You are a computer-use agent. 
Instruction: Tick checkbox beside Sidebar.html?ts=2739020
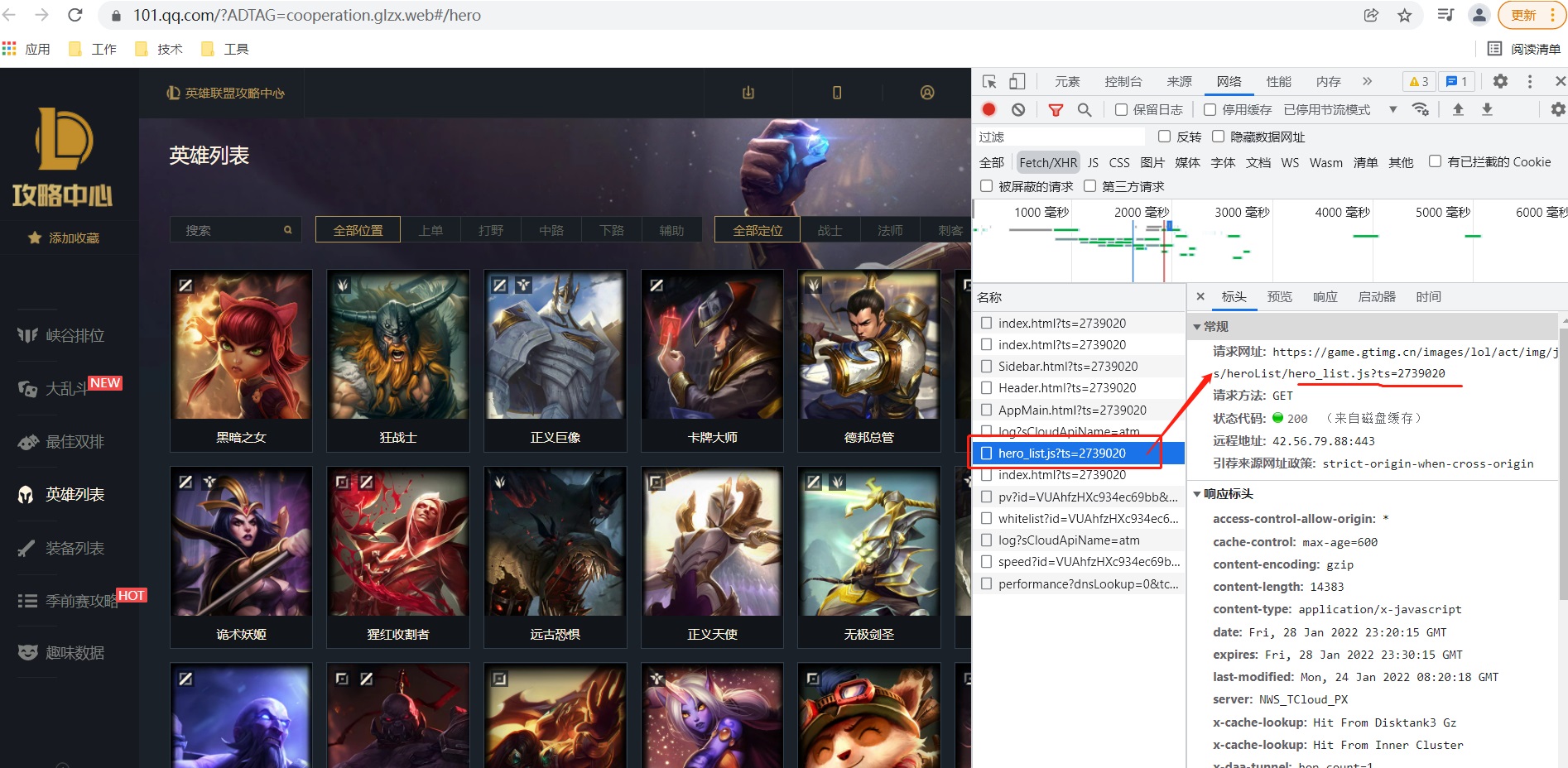pos(986,366)
